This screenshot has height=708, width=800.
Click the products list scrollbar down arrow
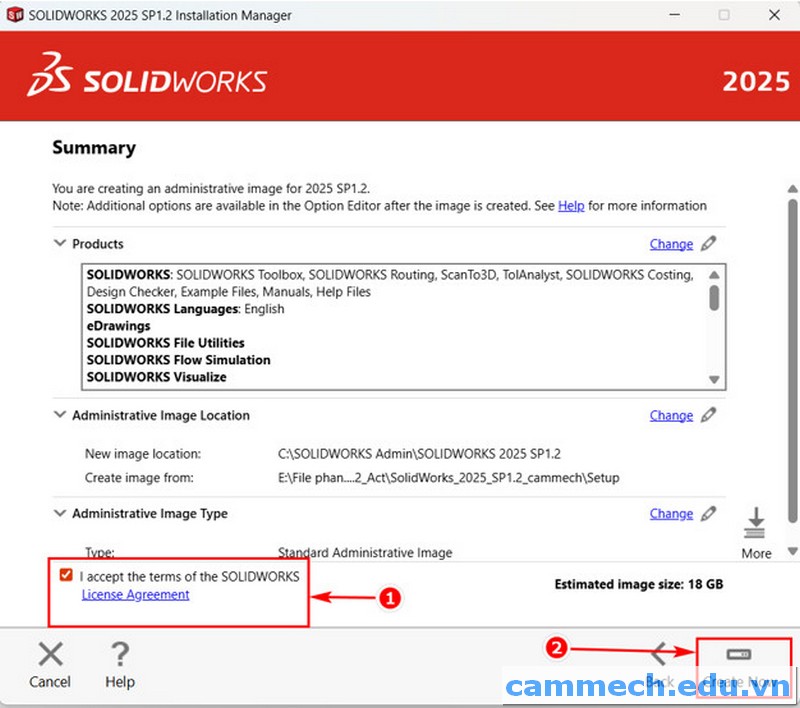pyautogui.click(x=714, y=381)
